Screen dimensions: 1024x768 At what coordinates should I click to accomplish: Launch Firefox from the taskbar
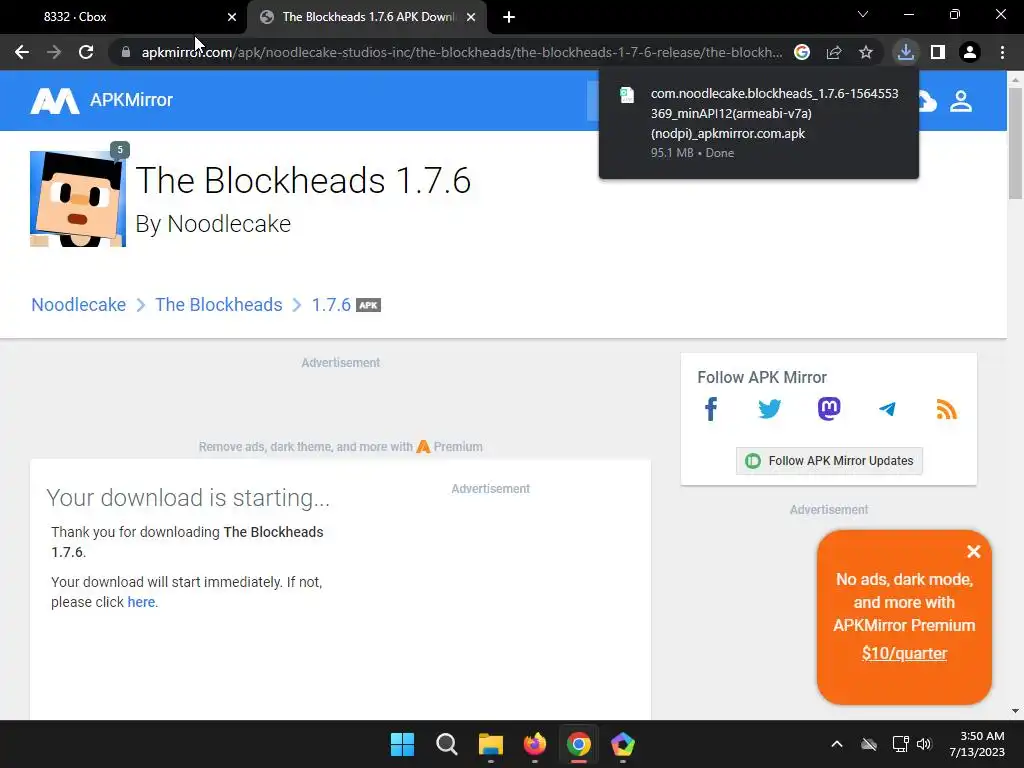pyautogui.click(x=535, y=744)
